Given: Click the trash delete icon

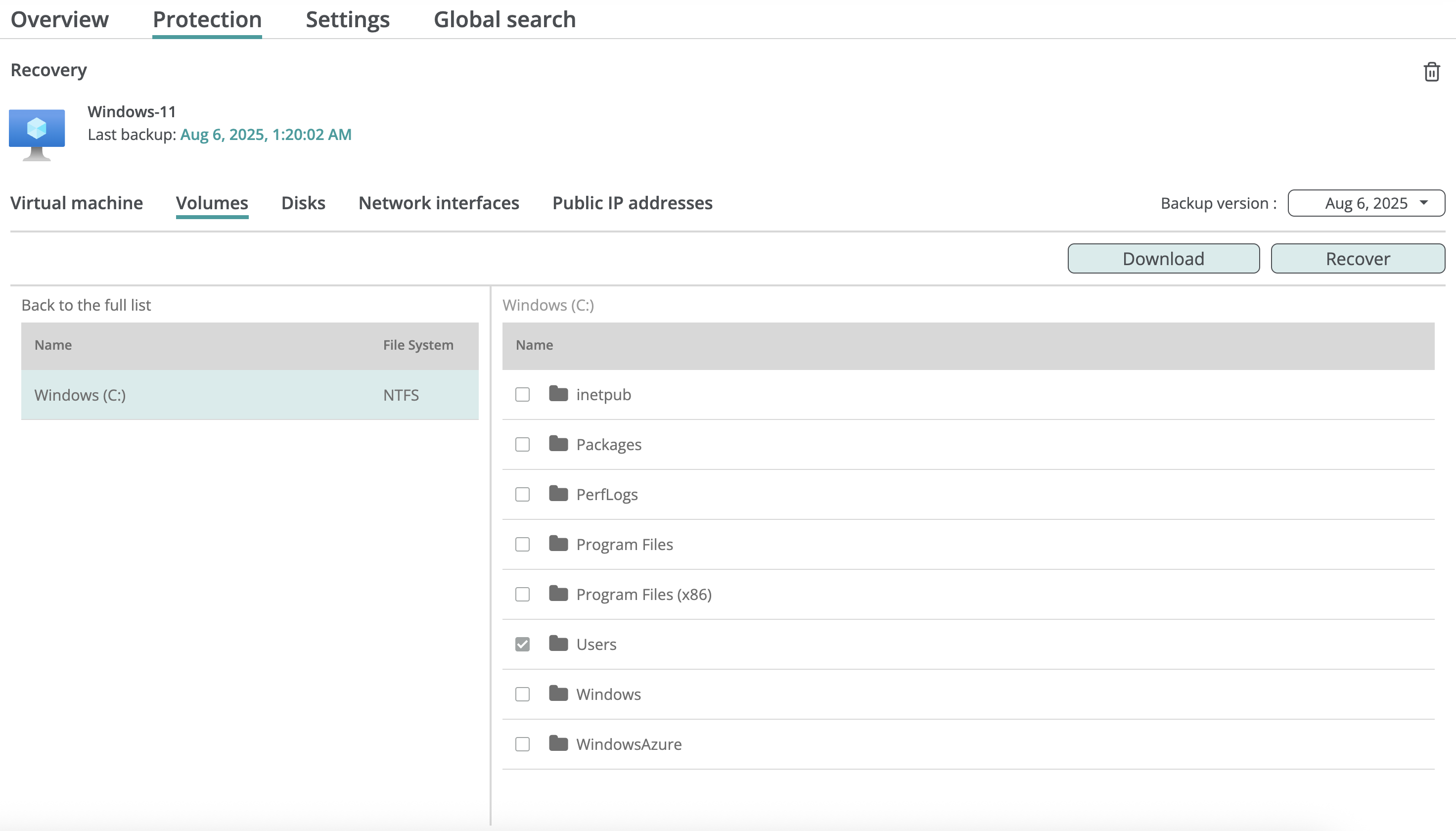Looking at the screenshot, I should tap(1431, 72).
